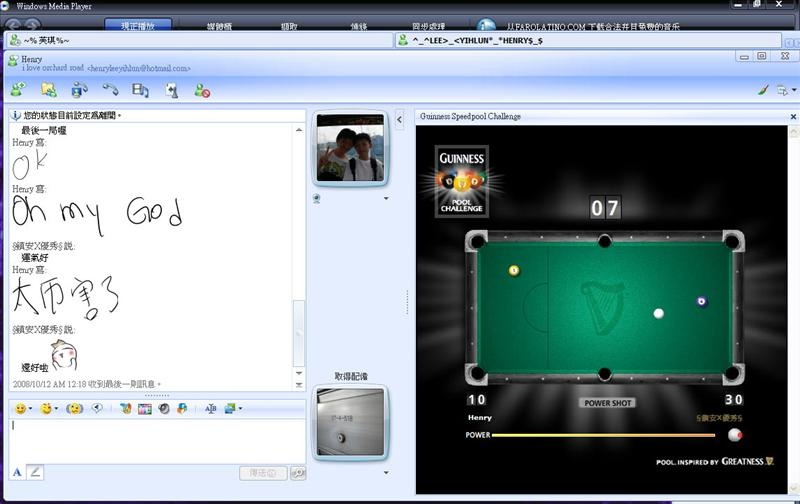Record a voice clip
800x504 pixels.
[x=97, y=408]
